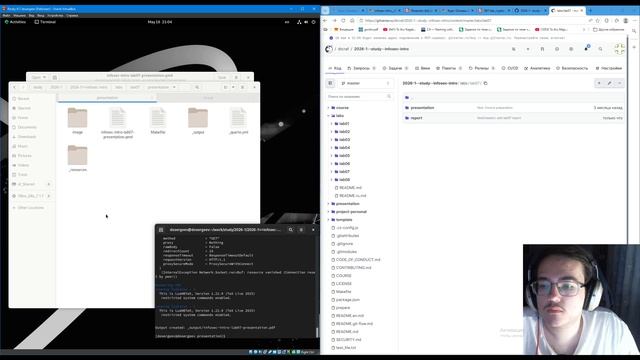Image resolution: width=640 pixels, height=360 pixels.
Task: Open the Релизы tab in repository
Action: click(x=482, y=68)
